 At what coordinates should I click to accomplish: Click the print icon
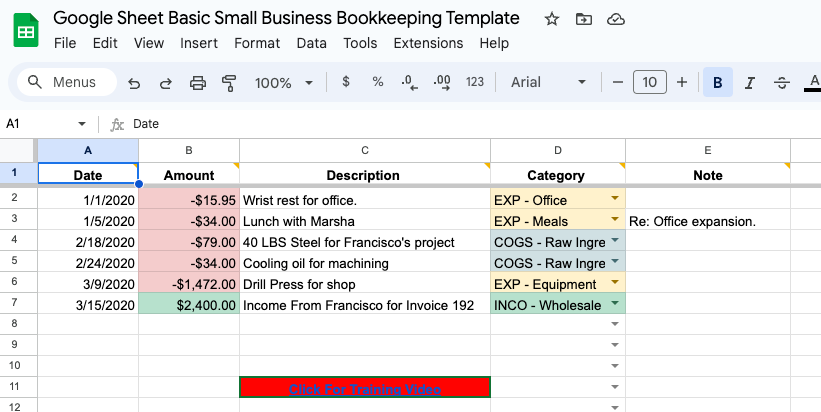[198, 83]
